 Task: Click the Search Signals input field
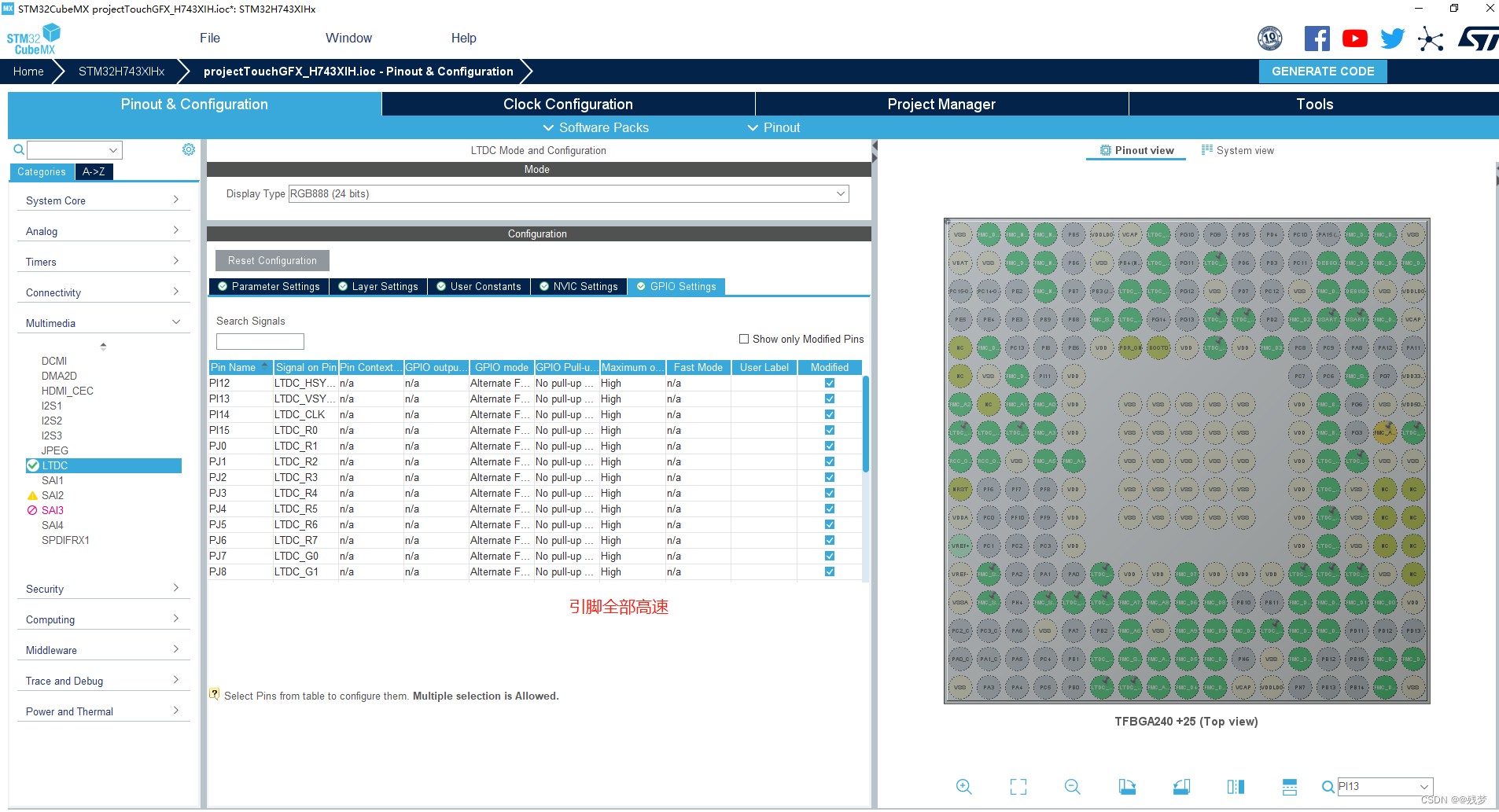pyautogui.click(x=260, y=342)
